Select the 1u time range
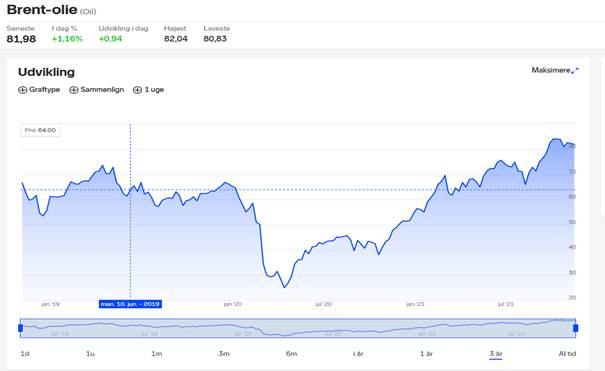 90,354
